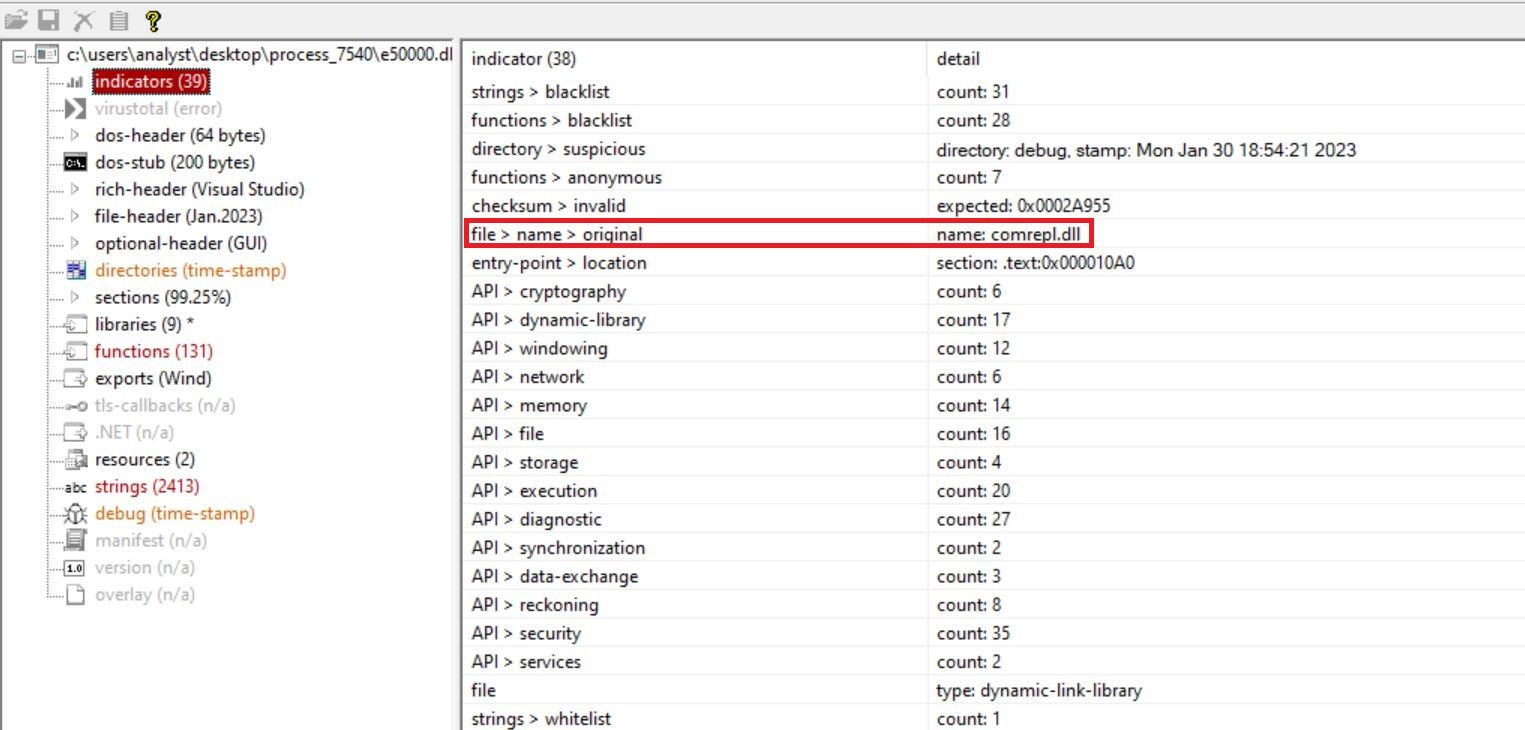Select the resources (2) entry
Image resolution: width=1525 pixels, height=730 pixels.
[x=144, y=460]
